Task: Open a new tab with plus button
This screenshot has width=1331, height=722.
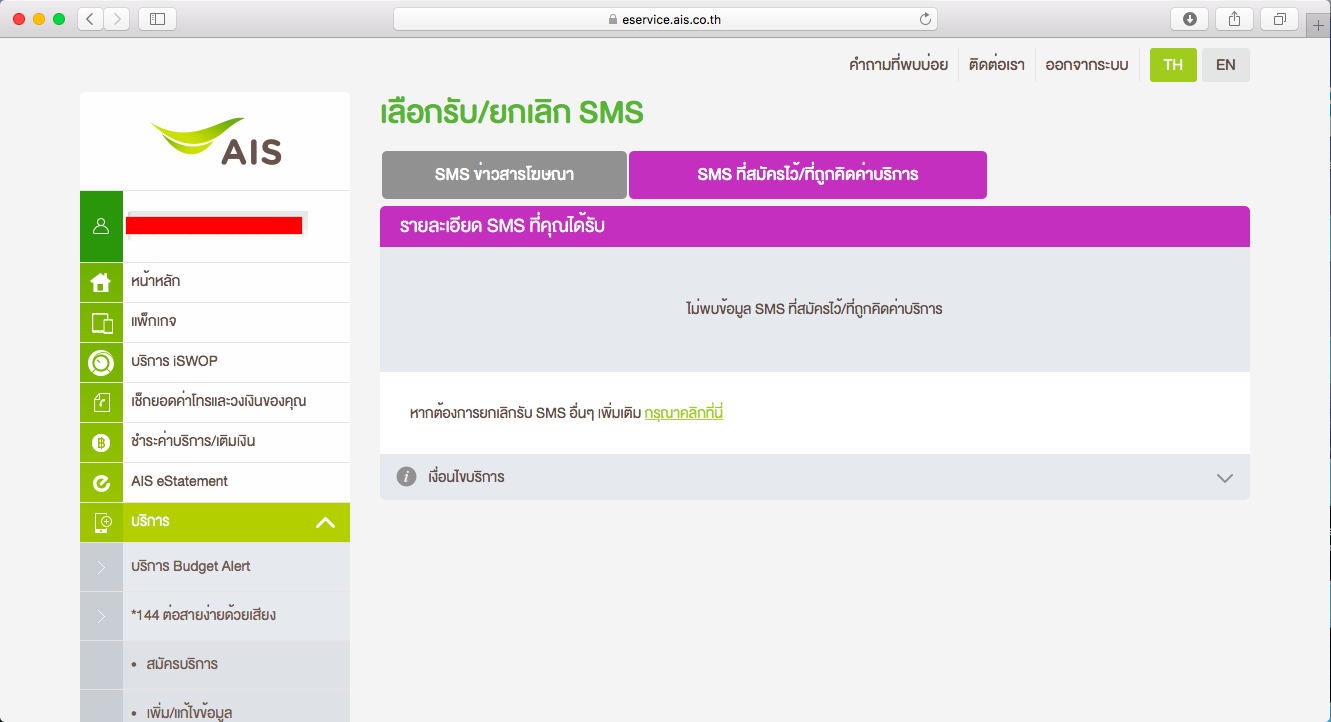Action: tap(1319, 27)
